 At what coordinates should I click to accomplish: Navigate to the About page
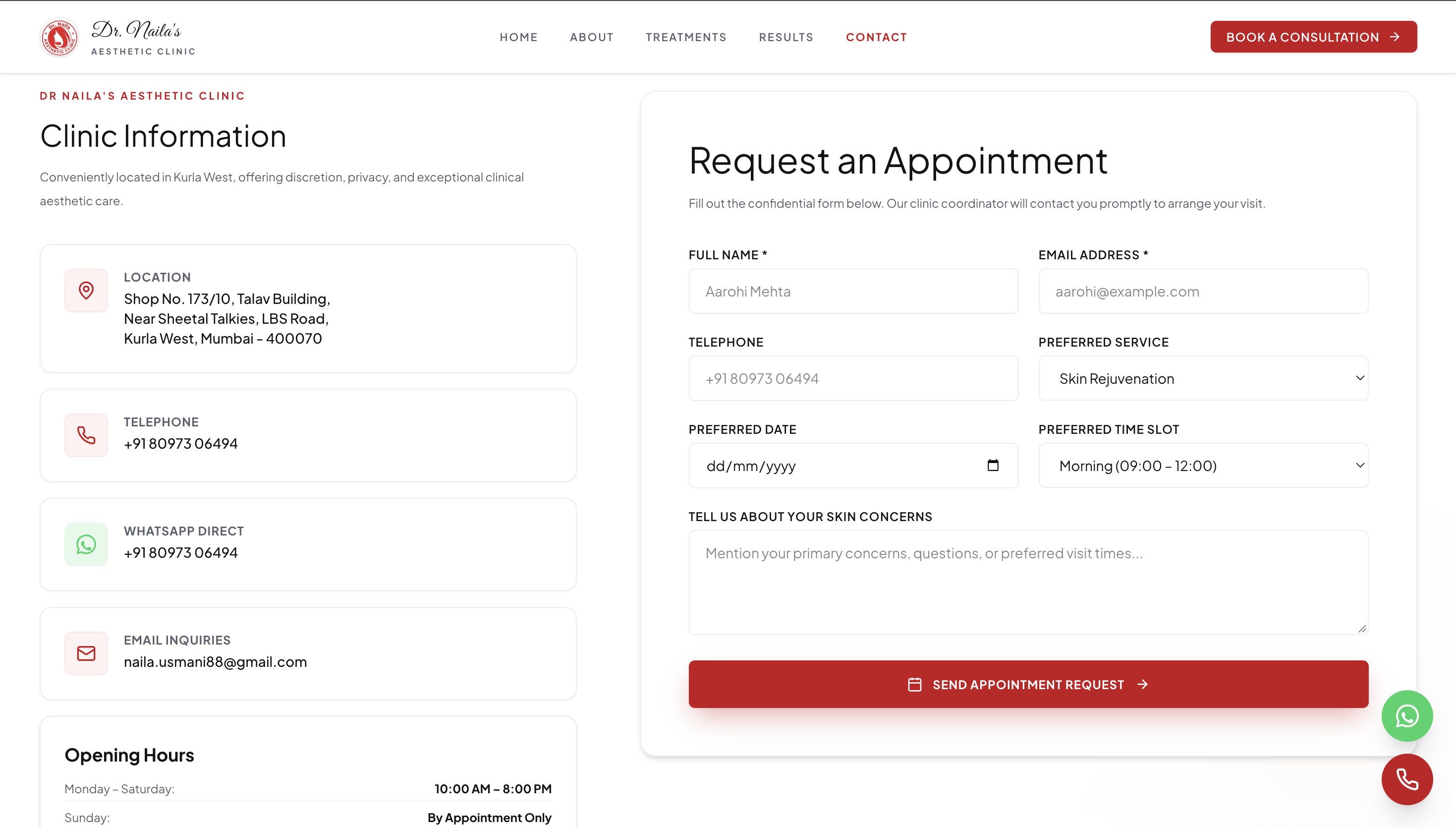tap(592, 37)
